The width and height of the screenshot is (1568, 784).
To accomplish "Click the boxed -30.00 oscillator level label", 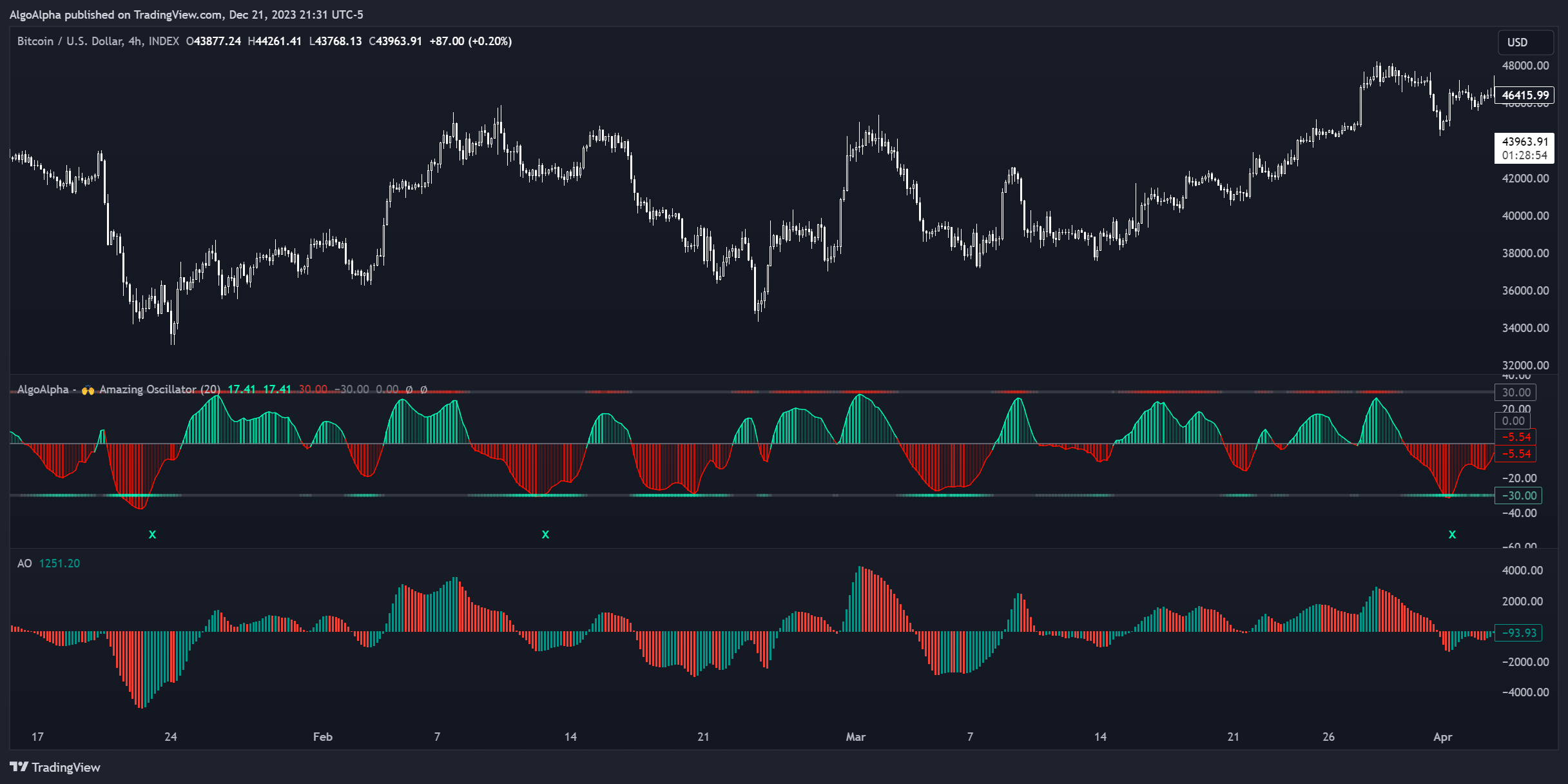I will pyautogui.click(x=1518, y=496).
